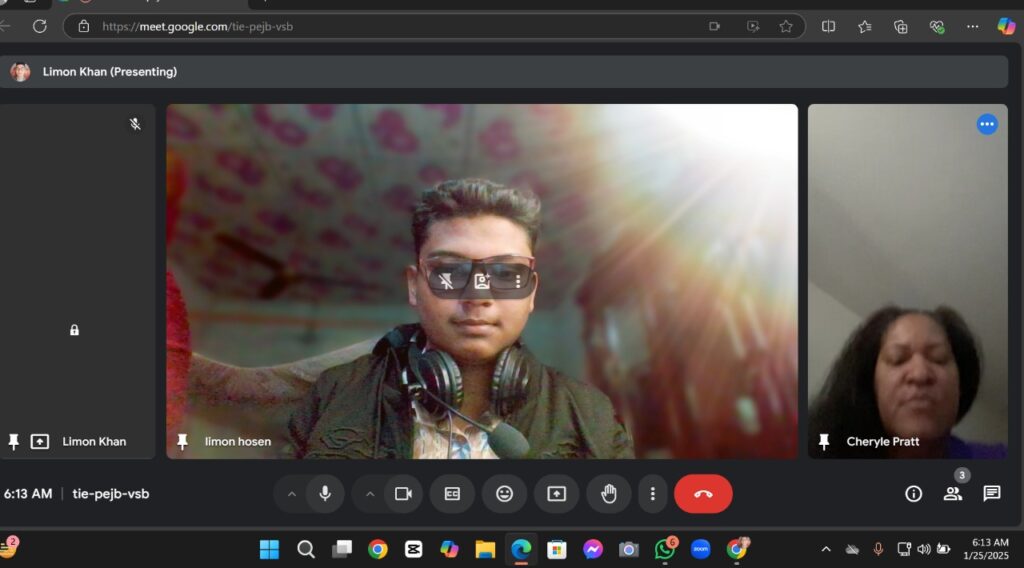Pin the limon hosen video tile
The image size is (1024, 568).
pos(182,441)
